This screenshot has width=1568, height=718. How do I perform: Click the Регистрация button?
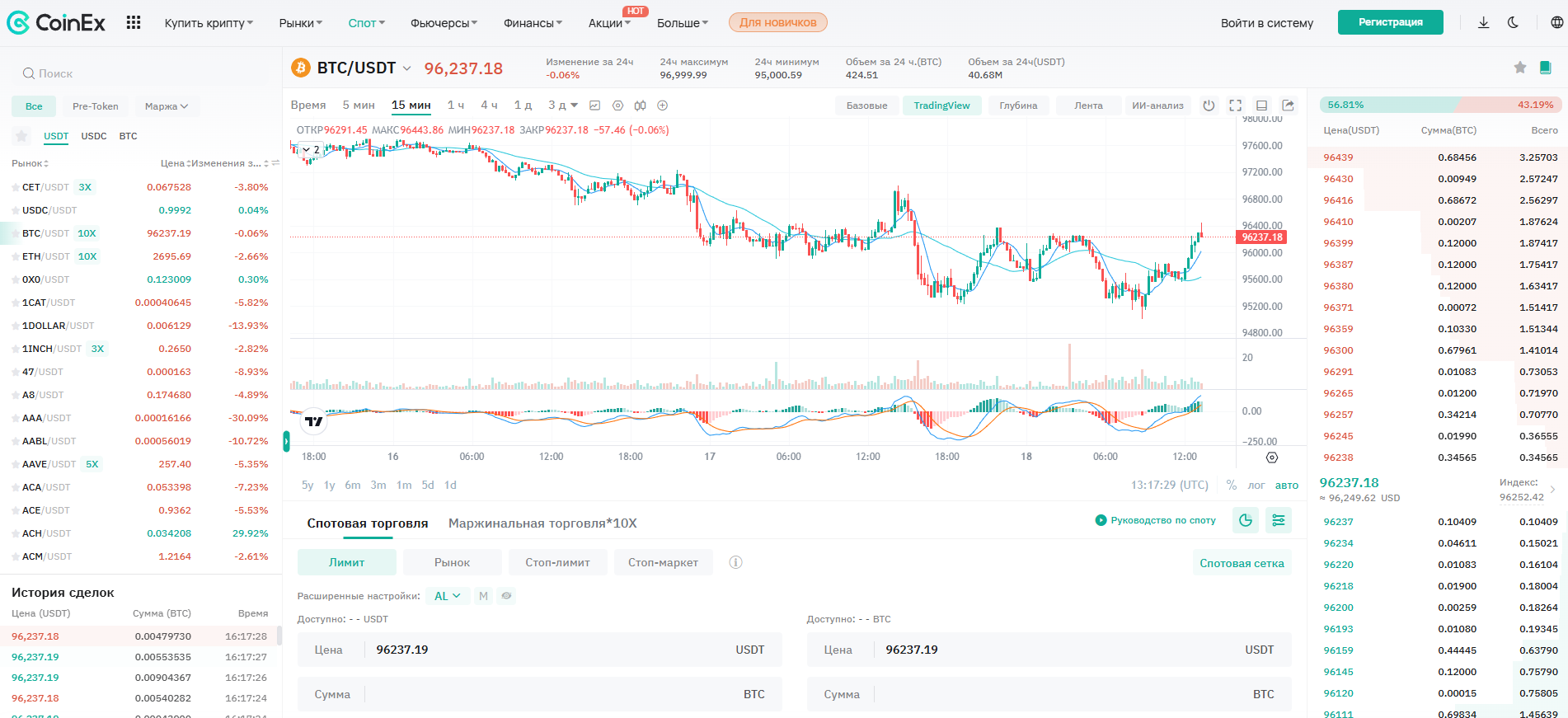tap(1391, 22)
